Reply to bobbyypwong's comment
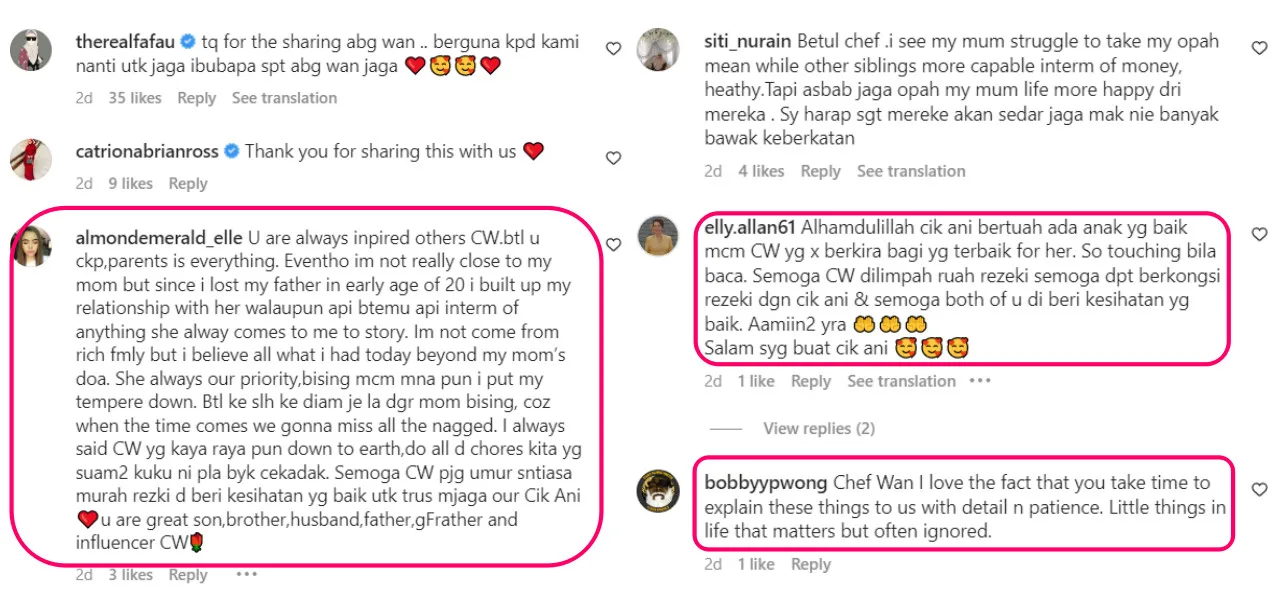This screenshot has width=1280, height=600. tap(811, 564)
